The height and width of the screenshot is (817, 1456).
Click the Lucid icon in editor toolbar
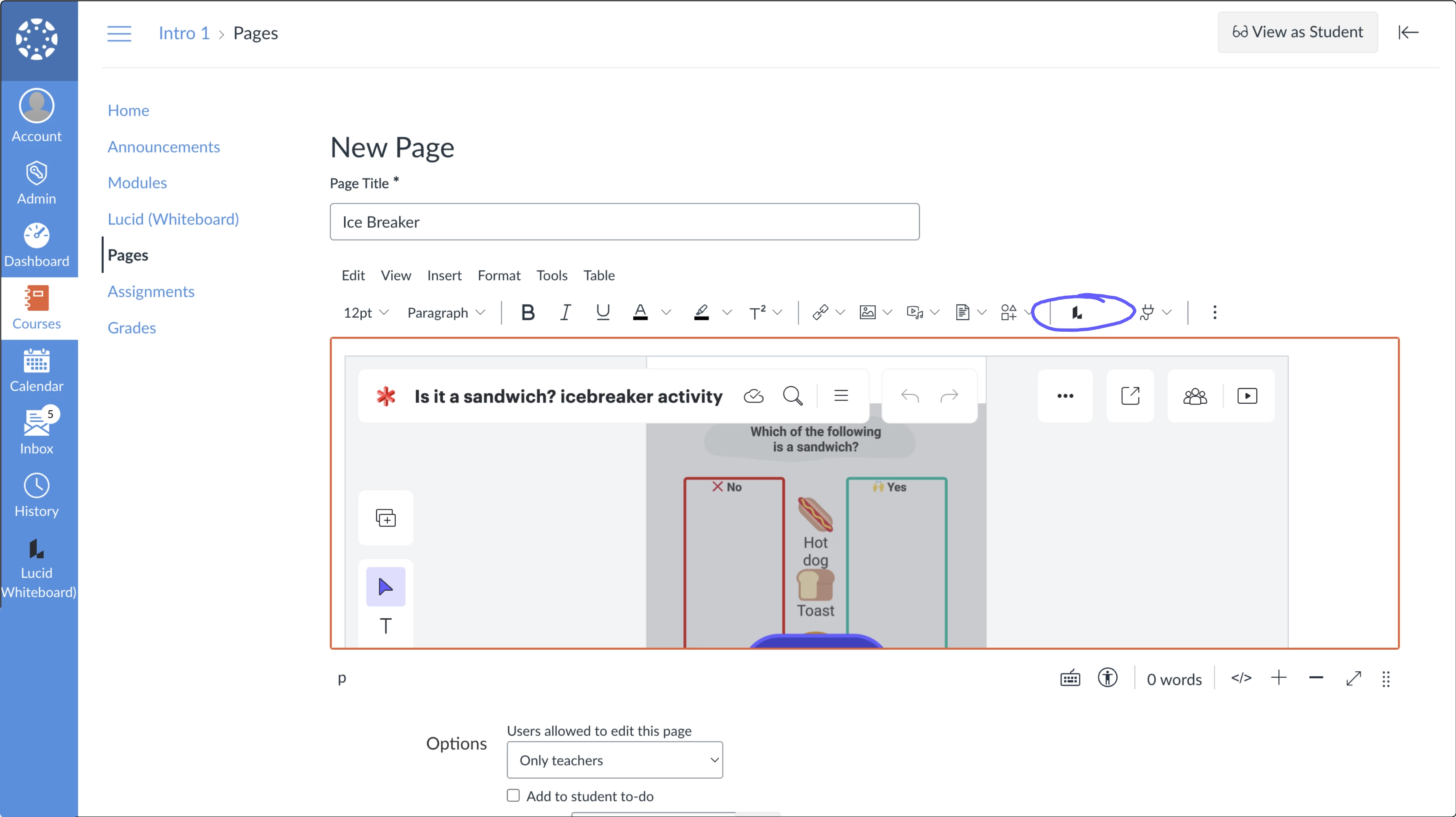pos(1077,312)
